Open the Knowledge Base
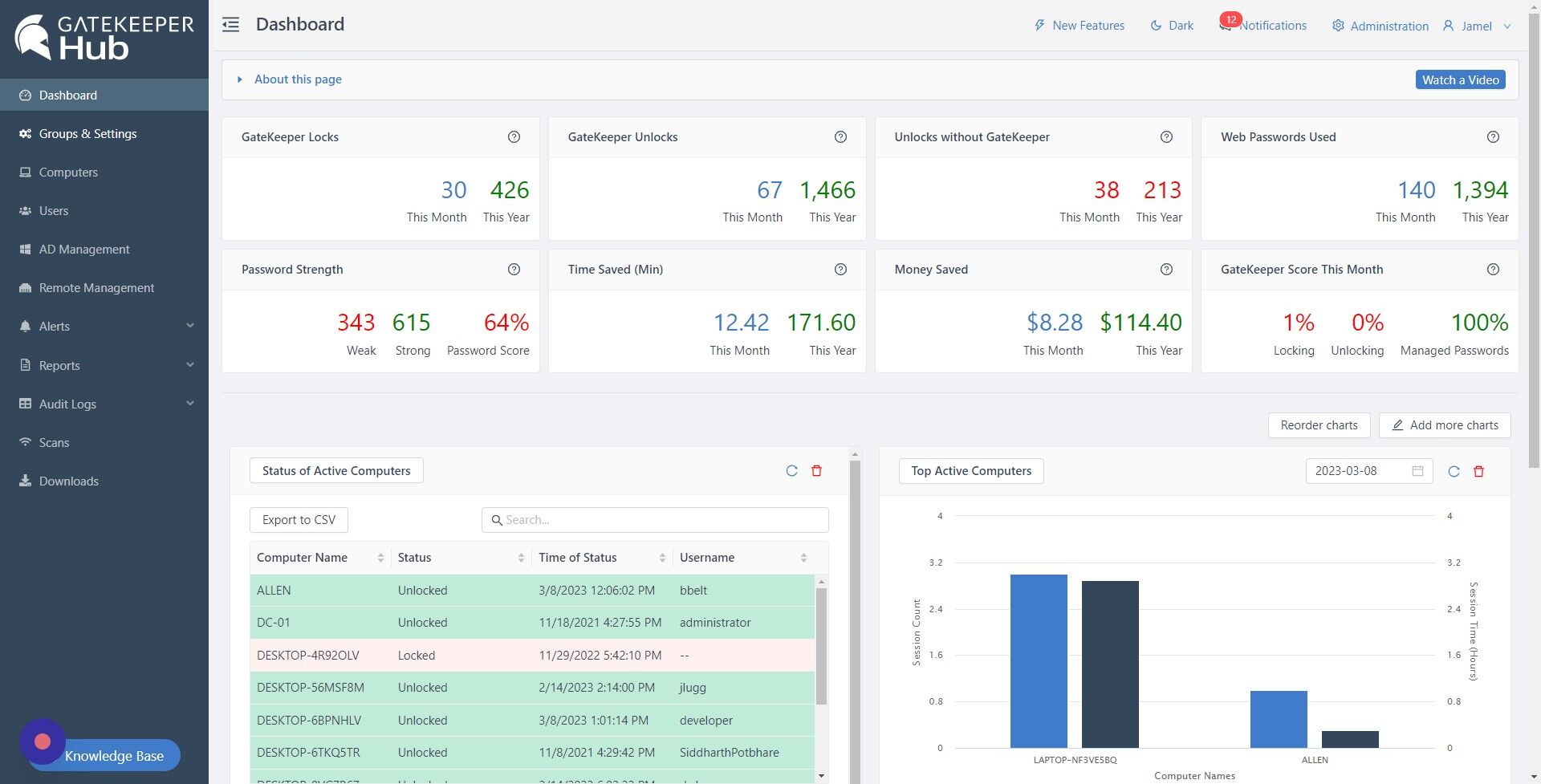The height and width of the screenshot is (784, 1541). point(114,756)
